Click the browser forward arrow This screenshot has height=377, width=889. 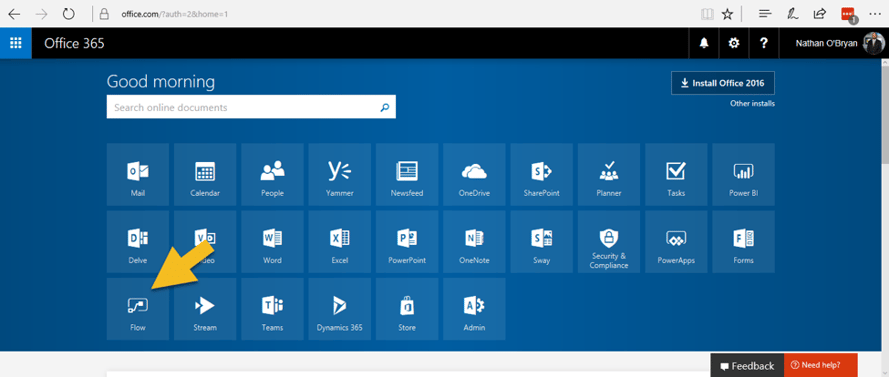click(41, 14)
